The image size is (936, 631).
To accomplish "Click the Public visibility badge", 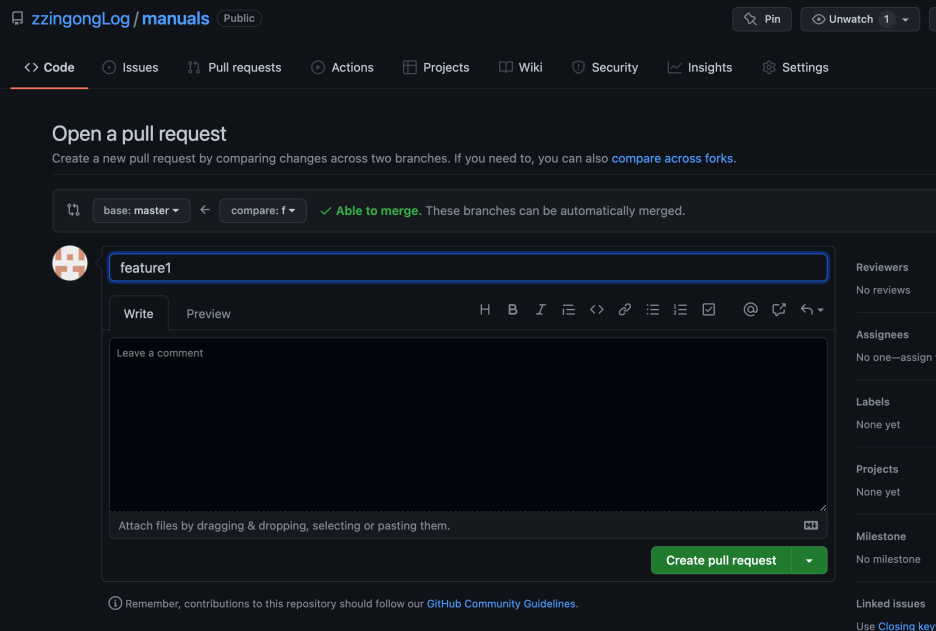I will pyautogui.click(x=239, y=19).
